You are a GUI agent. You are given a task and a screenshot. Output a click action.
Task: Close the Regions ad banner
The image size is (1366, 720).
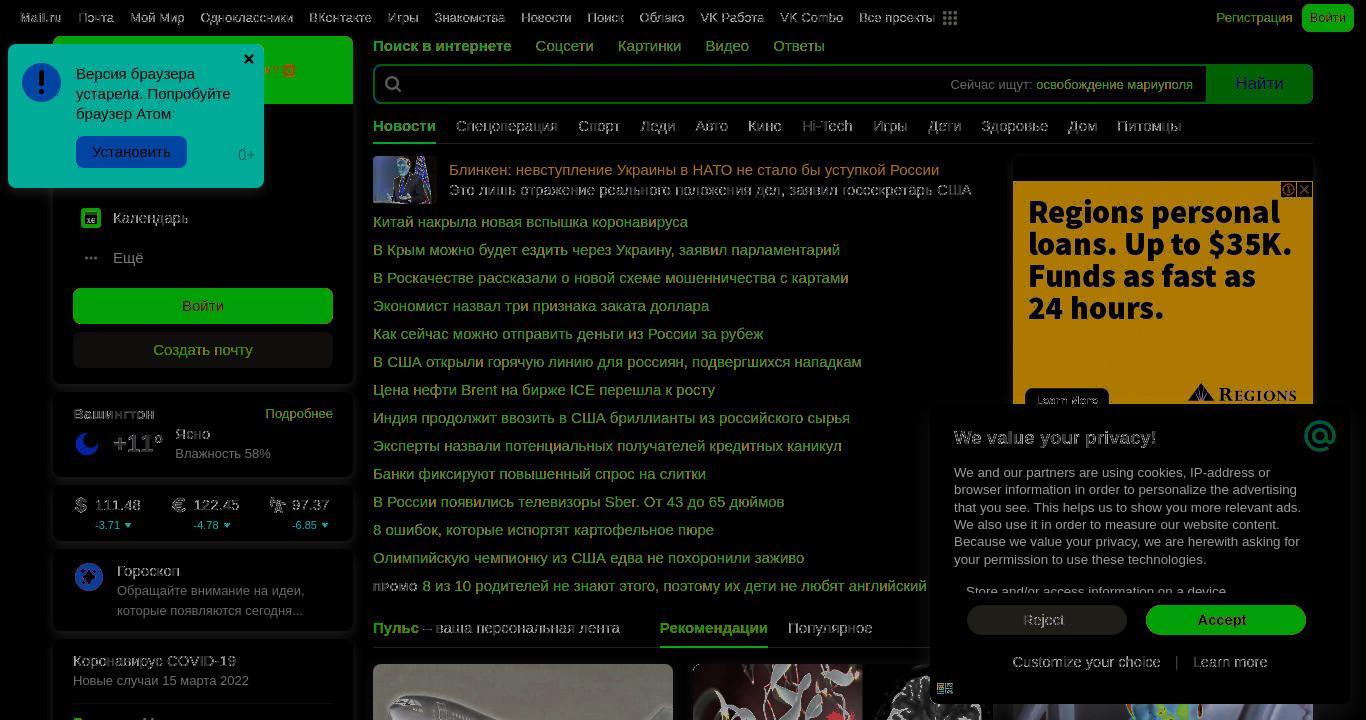(1305, 189)
